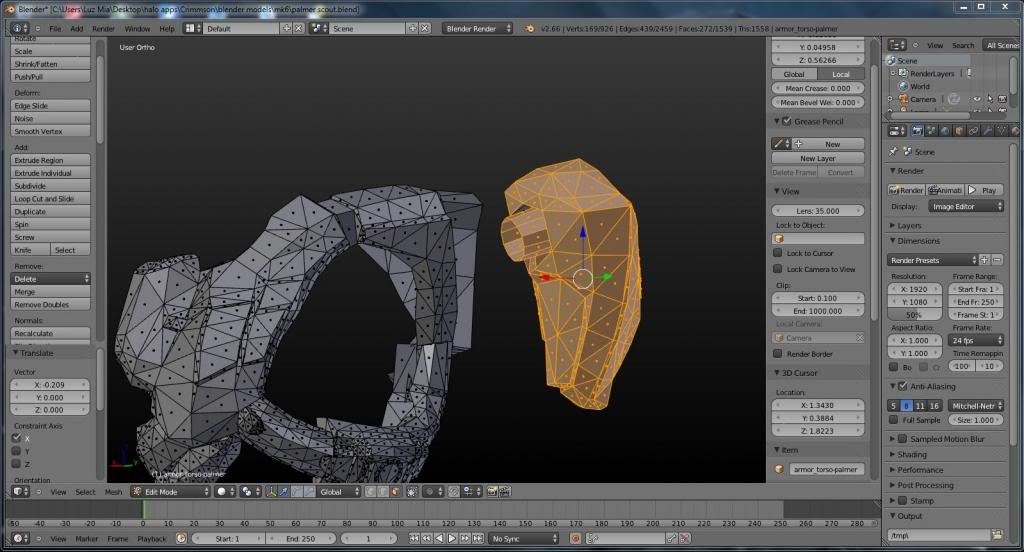Enable the Lock to Cursor checkbox

pos(778,253)
